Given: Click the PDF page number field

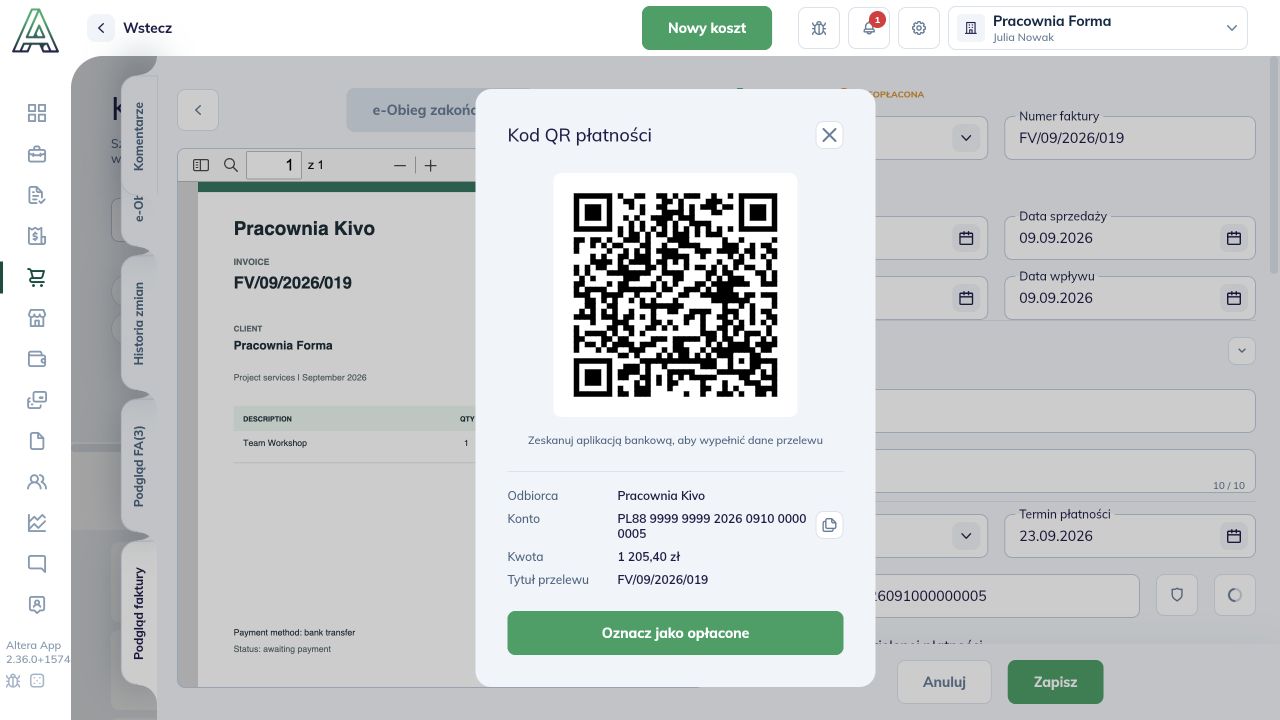Looking at the screenshot, I should 274,165.
